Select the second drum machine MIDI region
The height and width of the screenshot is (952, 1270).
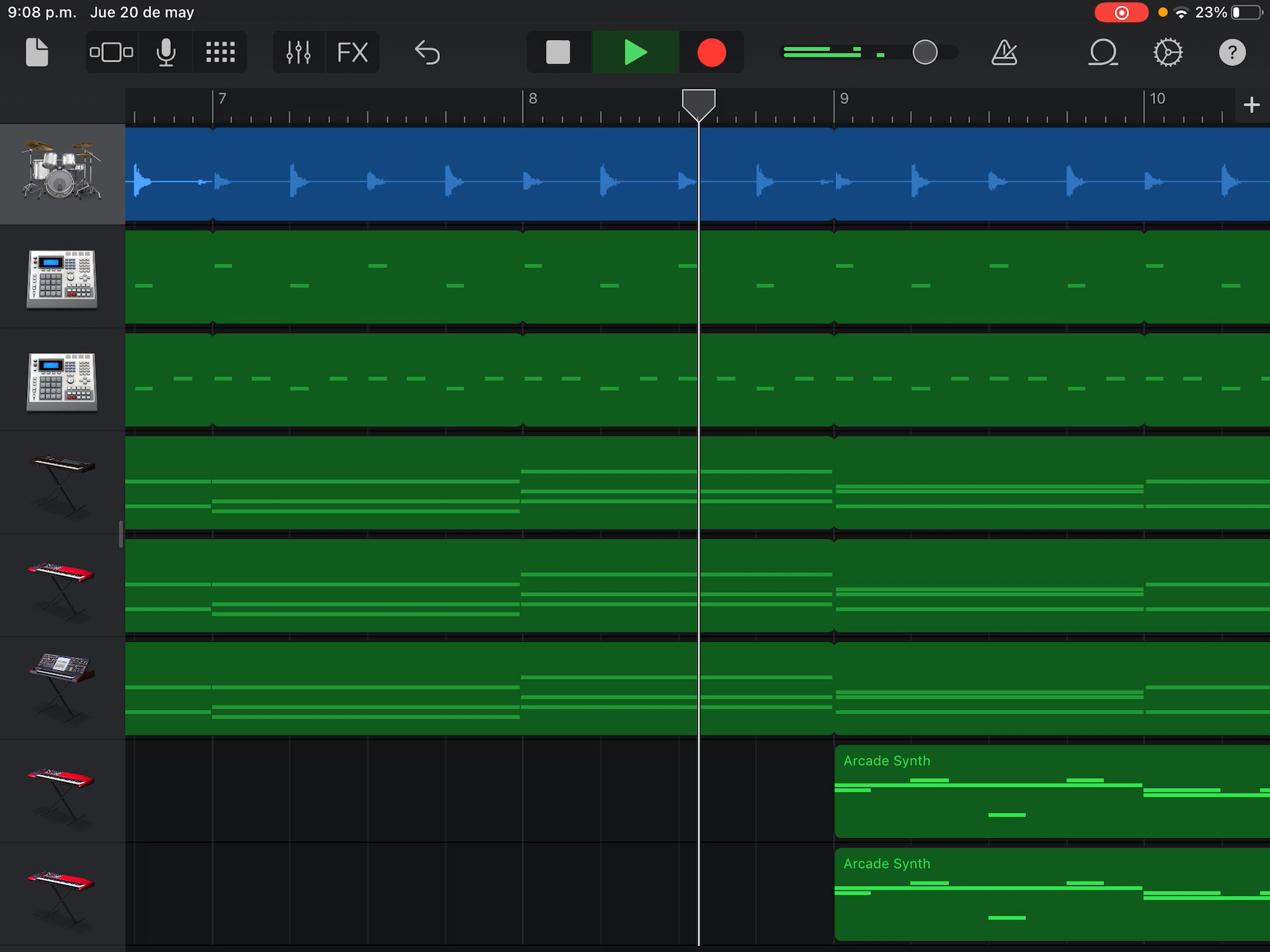click(x=698, y=380)
